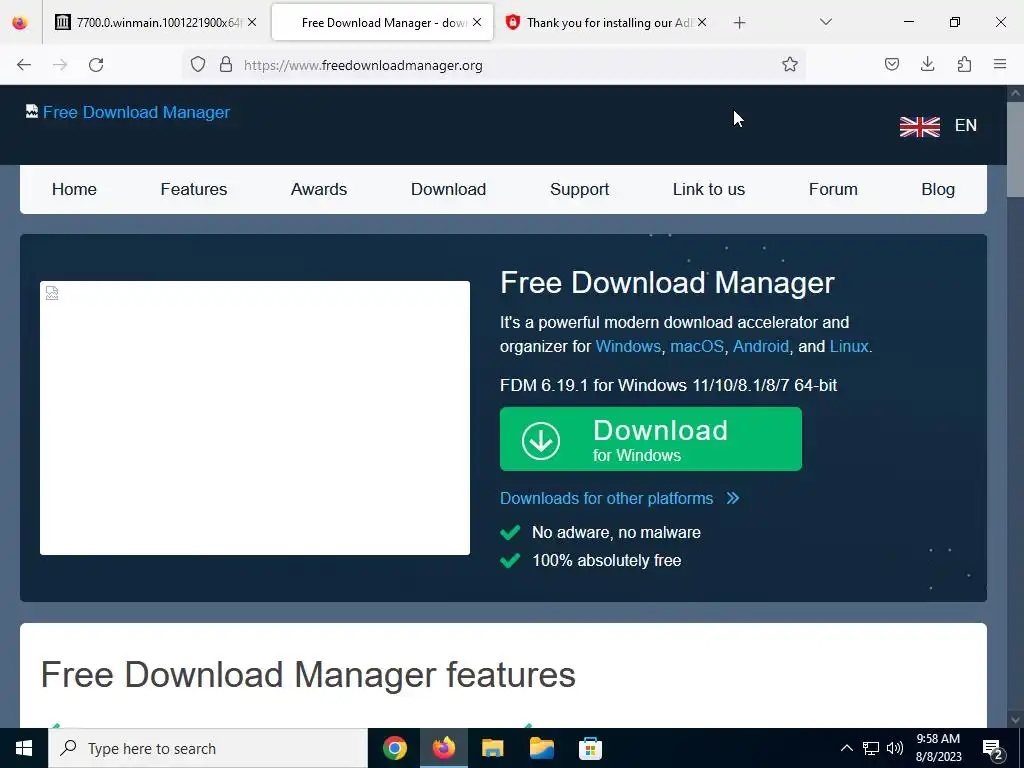This screenshot has height=768, width=1024.
Task: Show hidden system tray icons chevron
Action: tap(846, 748)
